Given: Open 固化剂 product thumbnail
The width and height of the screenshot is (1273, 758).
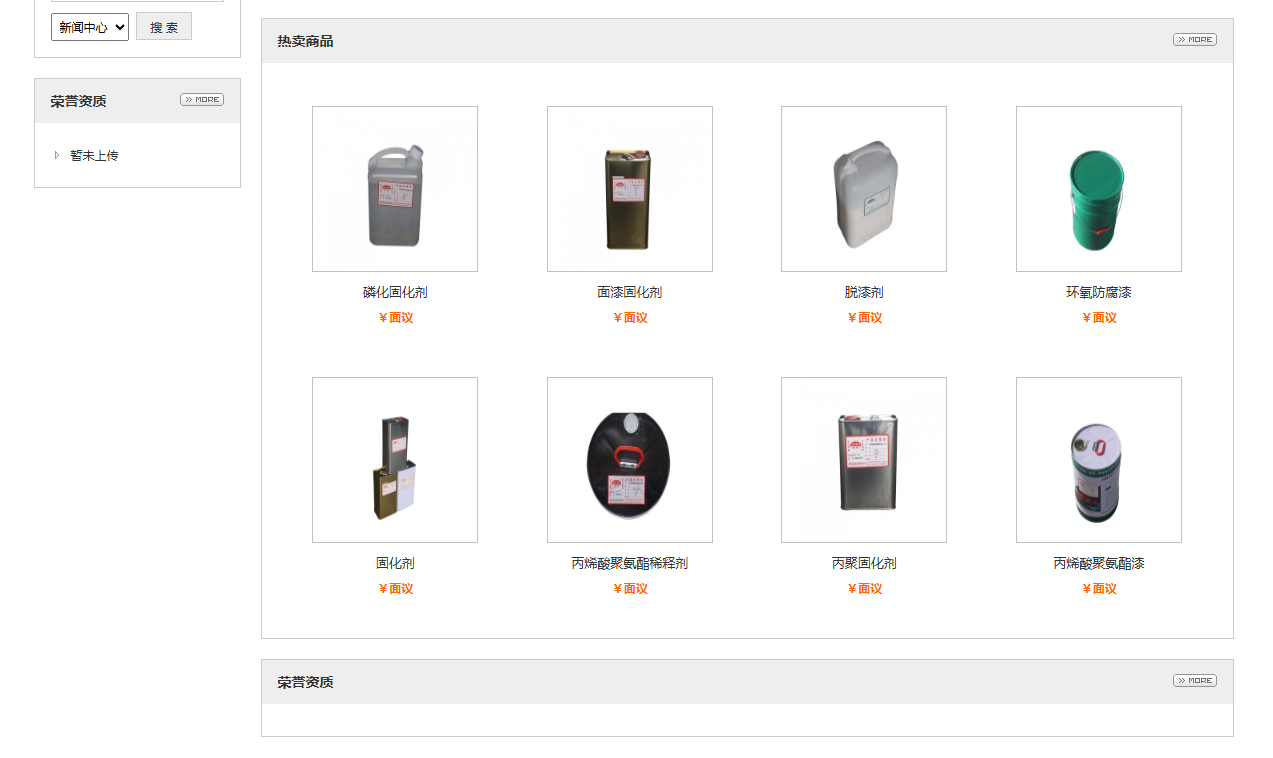Looking at the screenshot, I should pos(395,460).
